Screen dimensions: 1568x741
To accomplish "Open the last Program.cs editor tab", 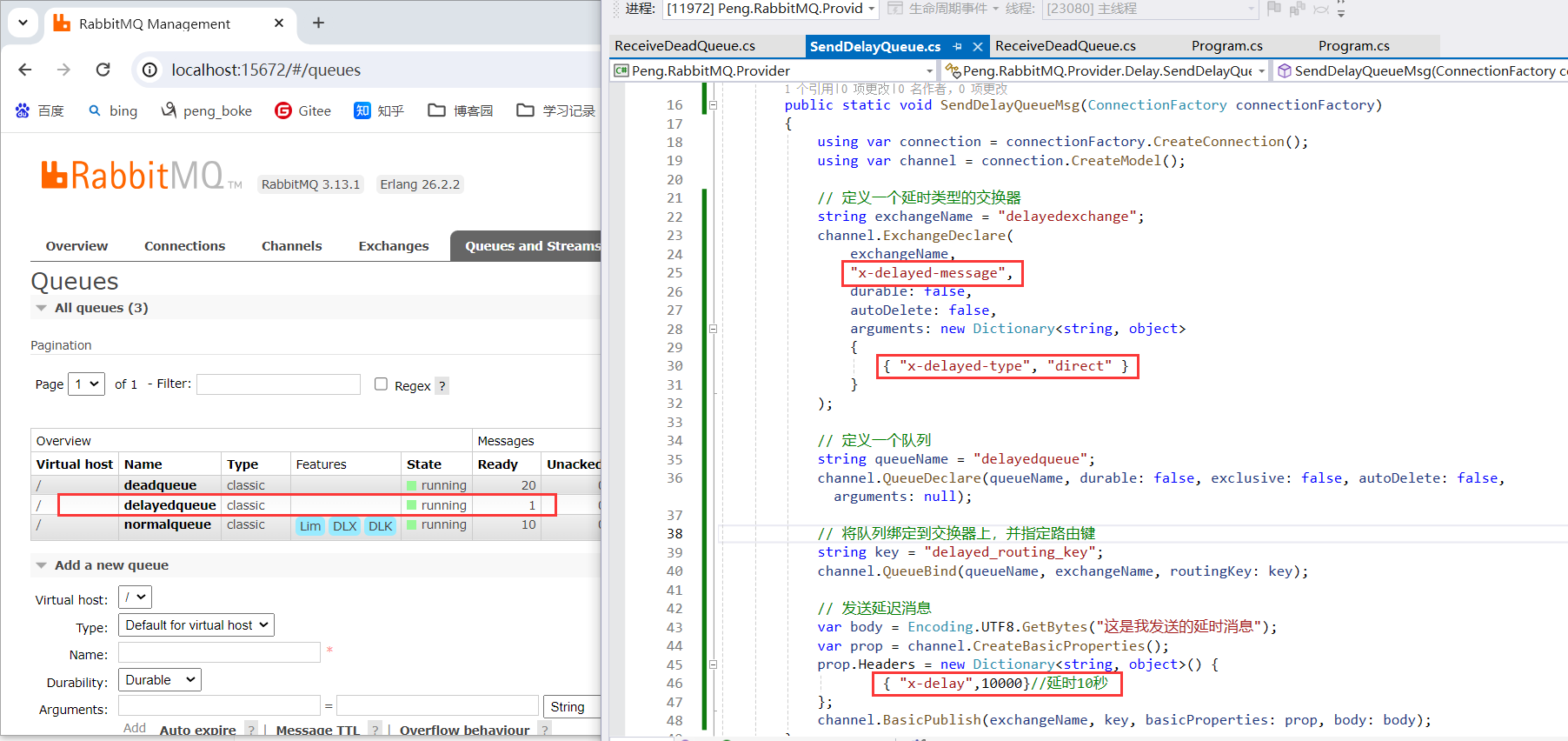I will pyautogui.click(x=1353, y=46).
